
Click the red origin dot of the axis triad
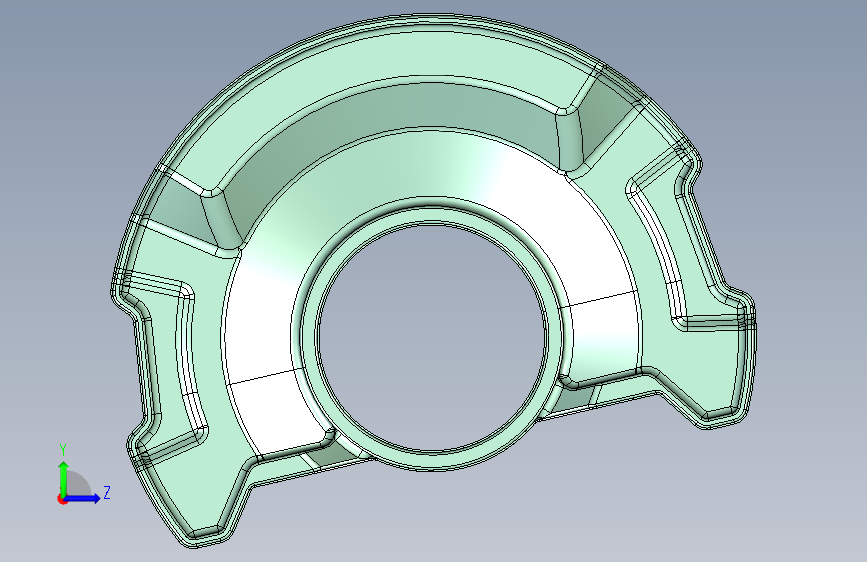click(62, 499)
